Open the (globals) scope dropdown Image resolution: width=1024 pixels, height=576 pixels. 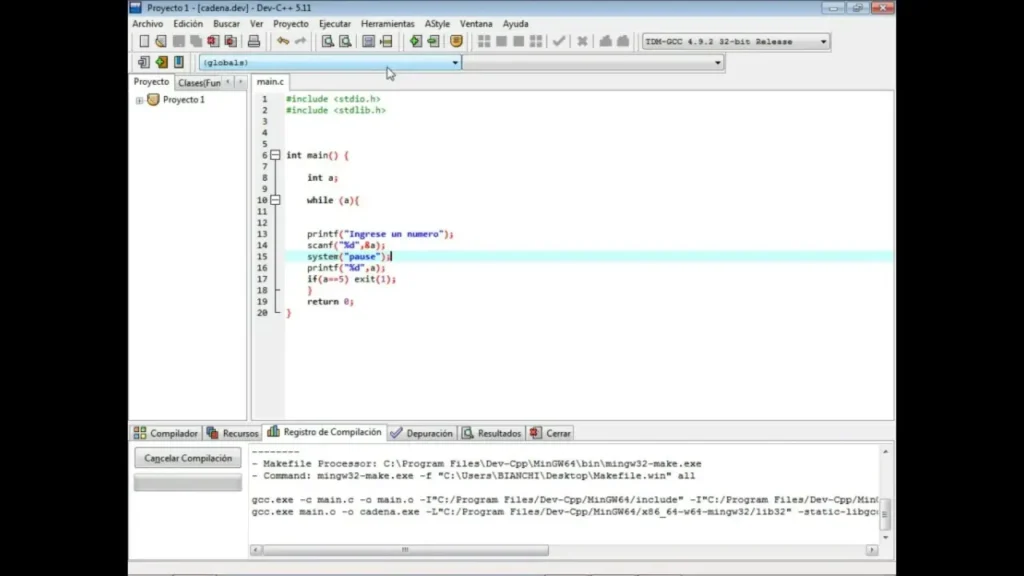click(455, 63)
